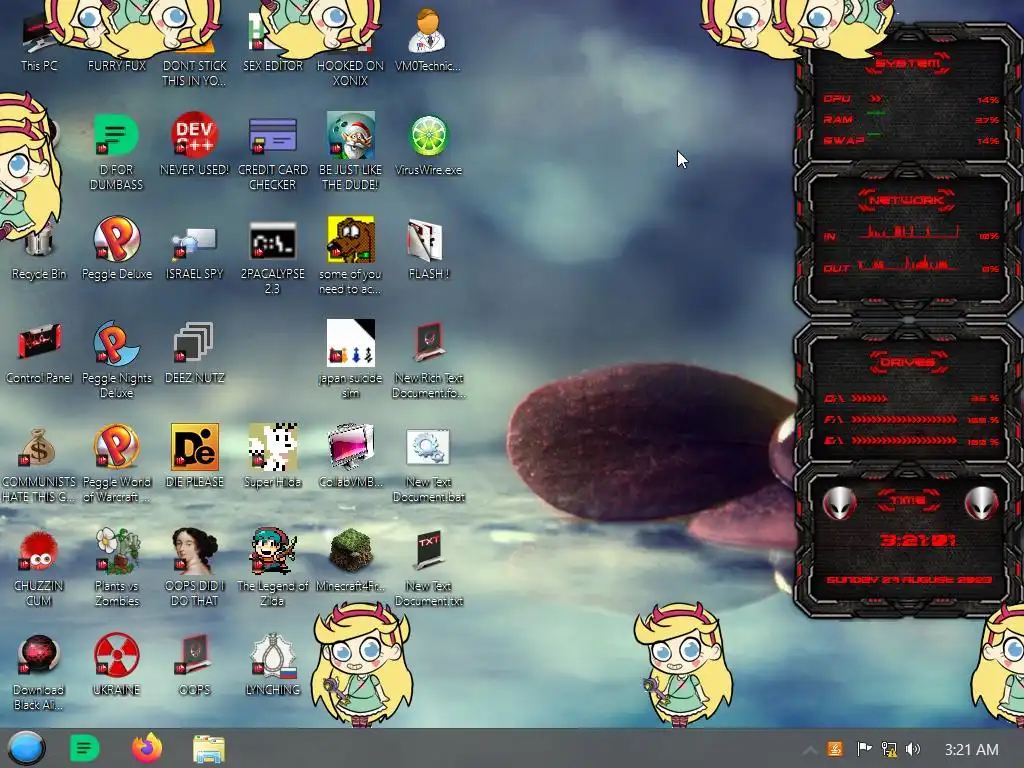Click the right alien head in TIME widget
The image size is (1024, 768).
point(981,504)
